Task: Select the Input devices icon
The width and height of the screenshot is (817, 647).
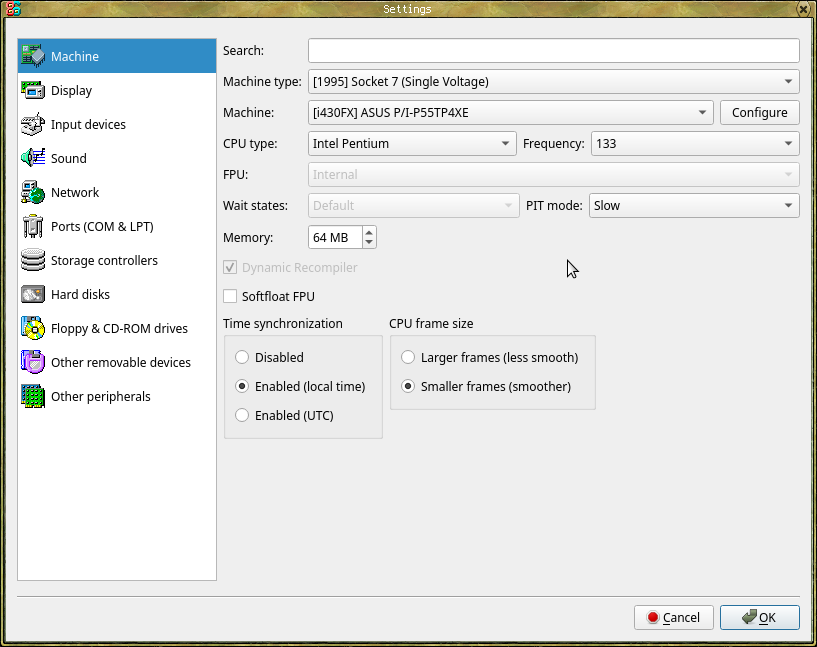Action: coord(33,125)
